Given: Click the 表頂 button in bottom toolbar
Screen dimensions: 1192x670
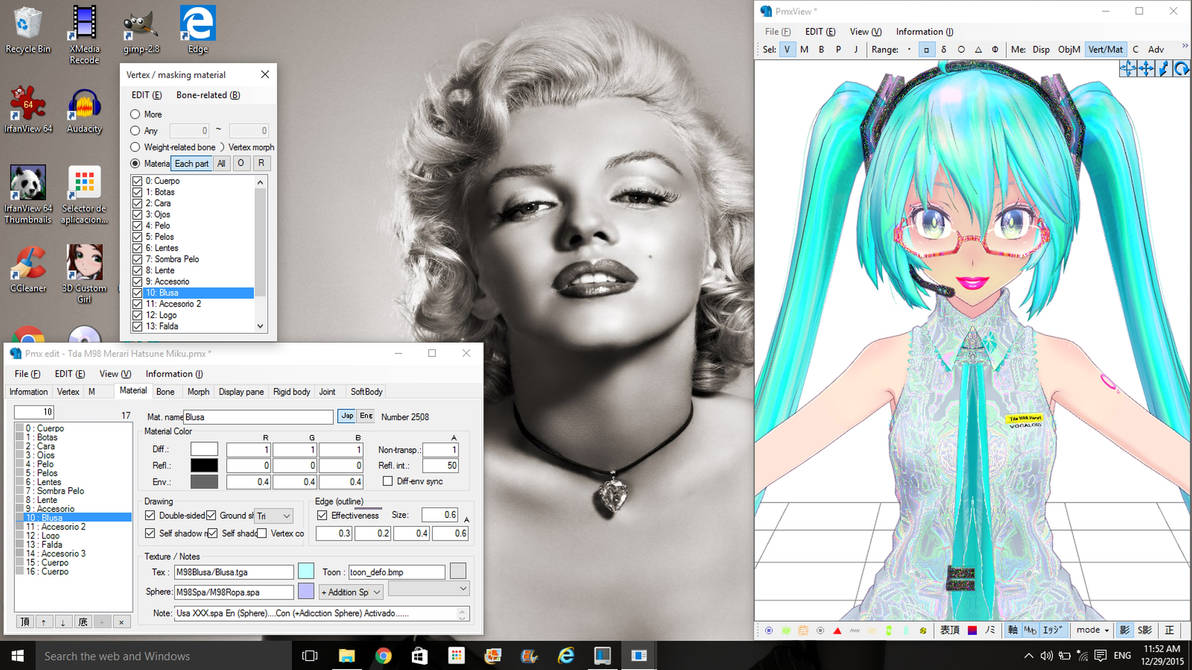Looking at the screenshot, I should pos(949,630).
